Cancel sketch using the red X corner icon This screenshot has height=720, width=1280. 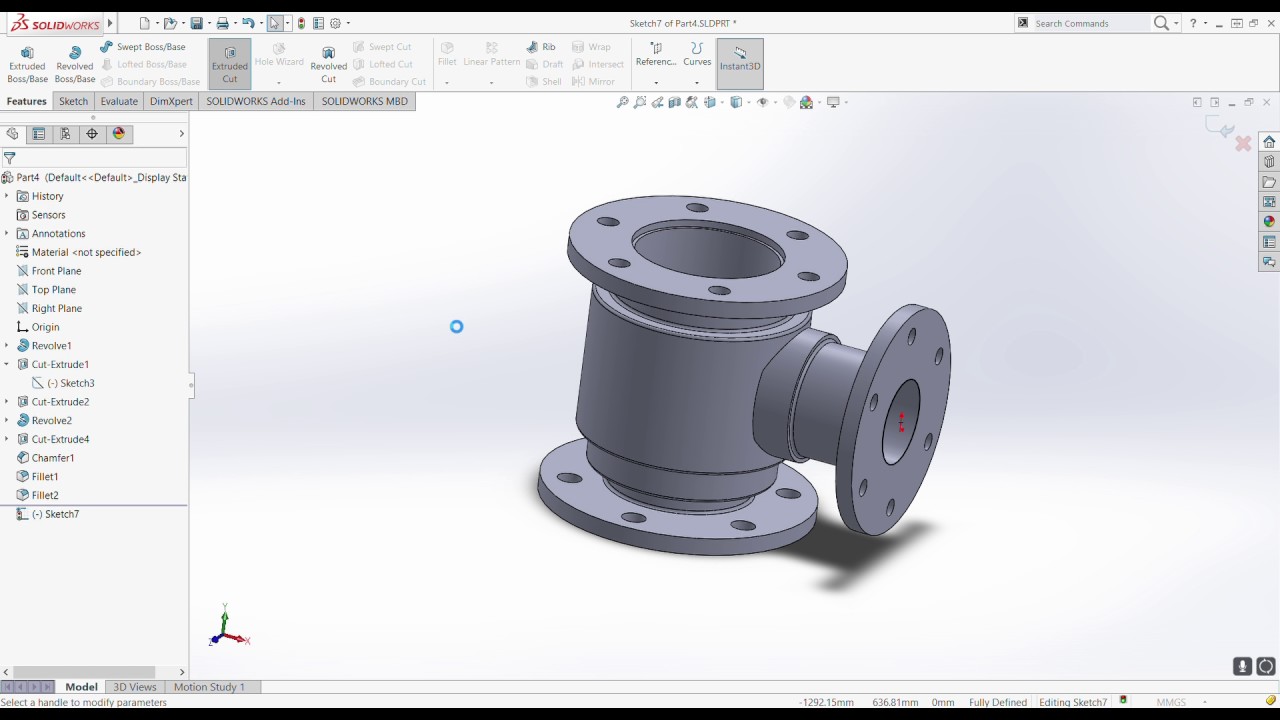(x=1243, y=144)
